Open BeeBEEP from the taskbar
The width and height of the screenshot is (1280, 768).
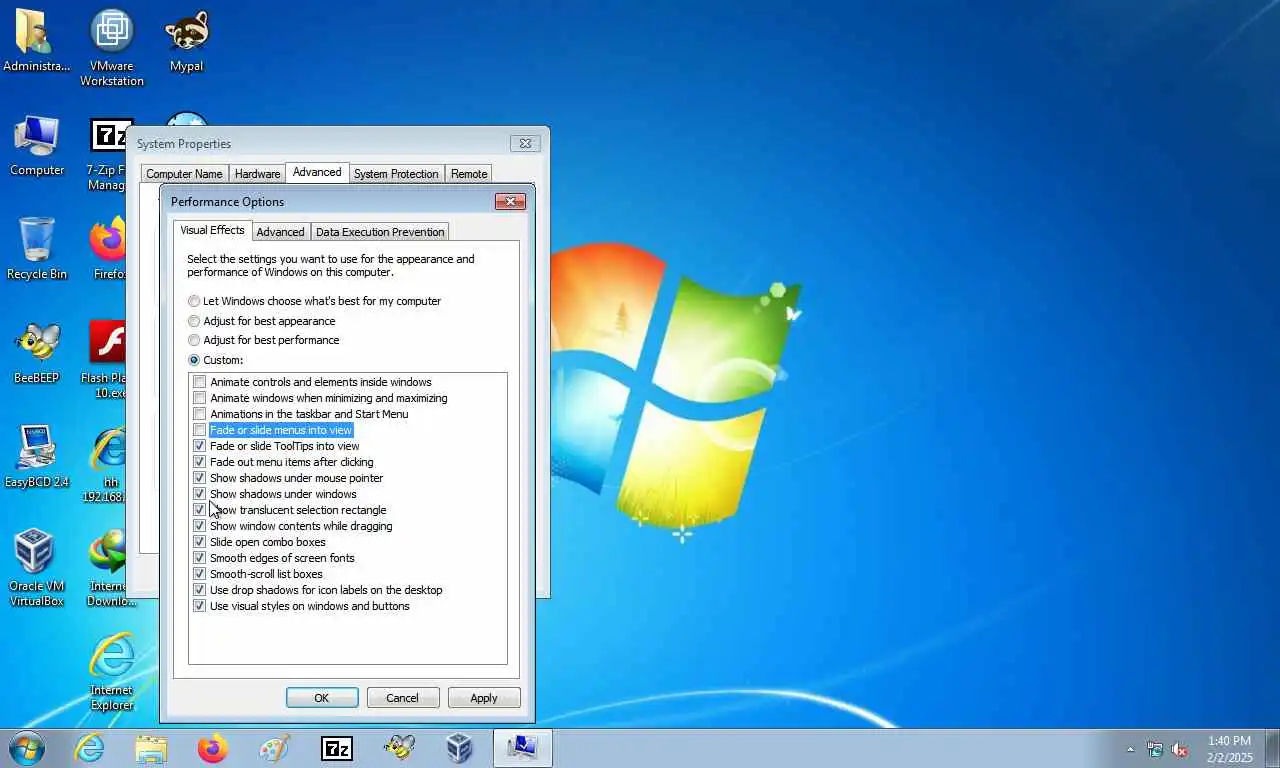(x=398, y=748)
